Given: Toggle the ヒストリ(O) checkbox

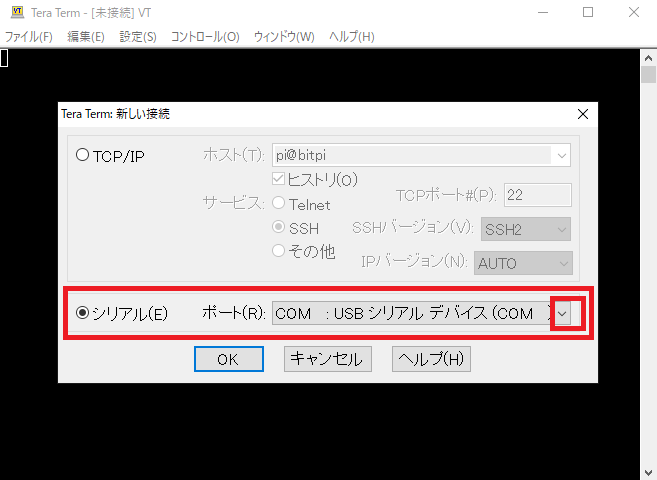Looking at the screenshot, I should pos(278,179).
